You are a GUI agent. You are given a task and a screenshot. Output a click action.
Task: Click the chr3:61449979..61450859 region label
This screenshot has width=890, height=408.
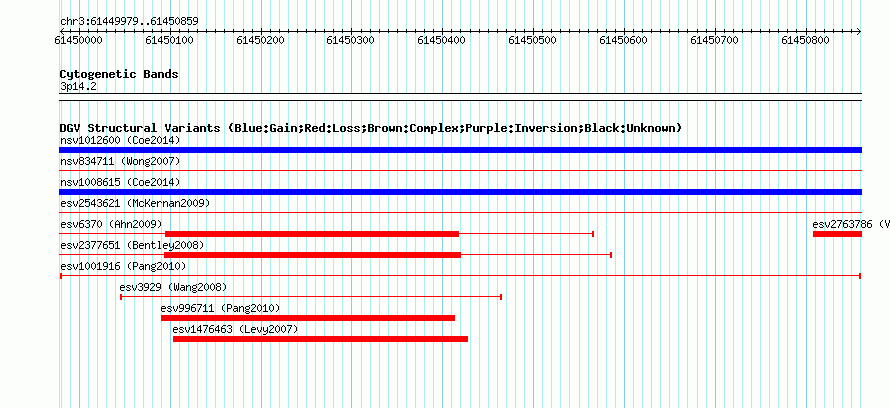click(129, 22)
